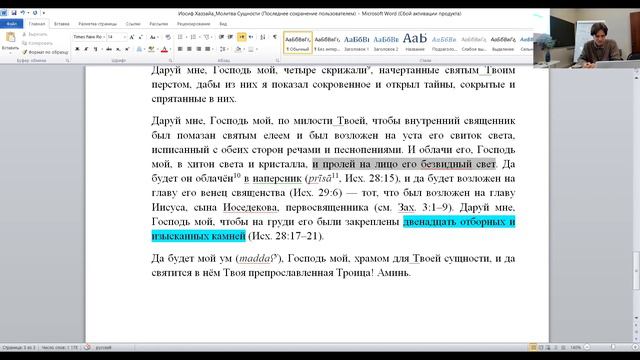
Task: Apply red font color
Action: pos(164,49)
